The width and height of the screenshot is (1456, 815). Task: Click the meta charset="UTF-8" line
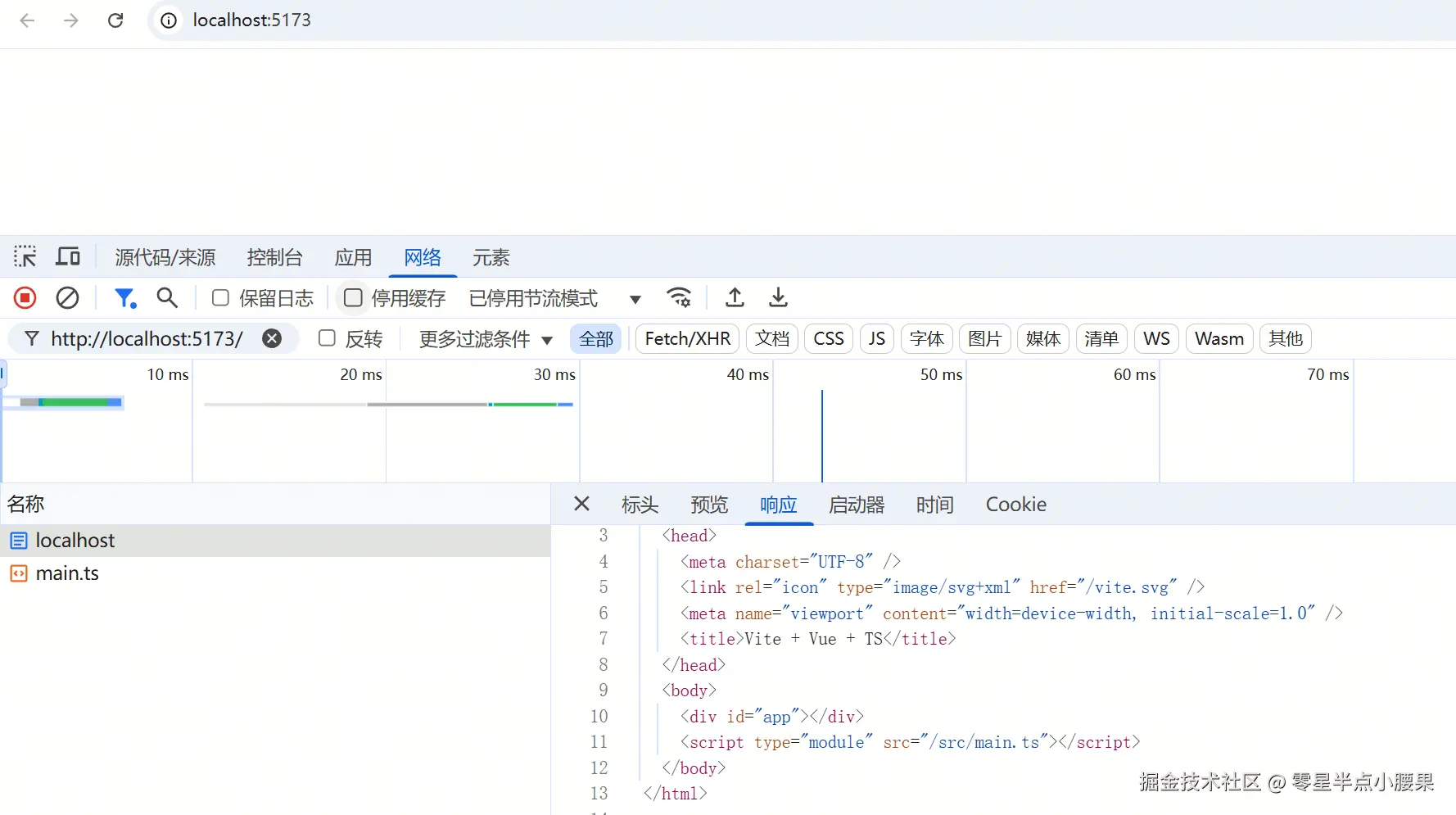[x=790, y=562]
